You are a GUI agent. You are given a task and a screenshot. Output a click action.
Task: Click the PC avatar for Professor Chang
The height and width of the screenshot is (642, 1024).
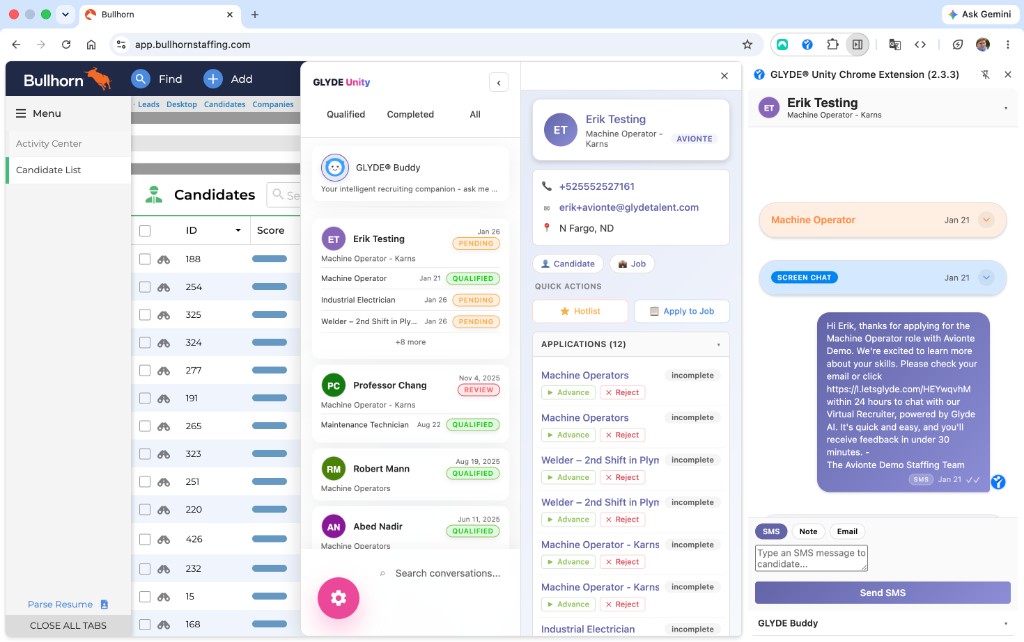(x=334, y=385)
